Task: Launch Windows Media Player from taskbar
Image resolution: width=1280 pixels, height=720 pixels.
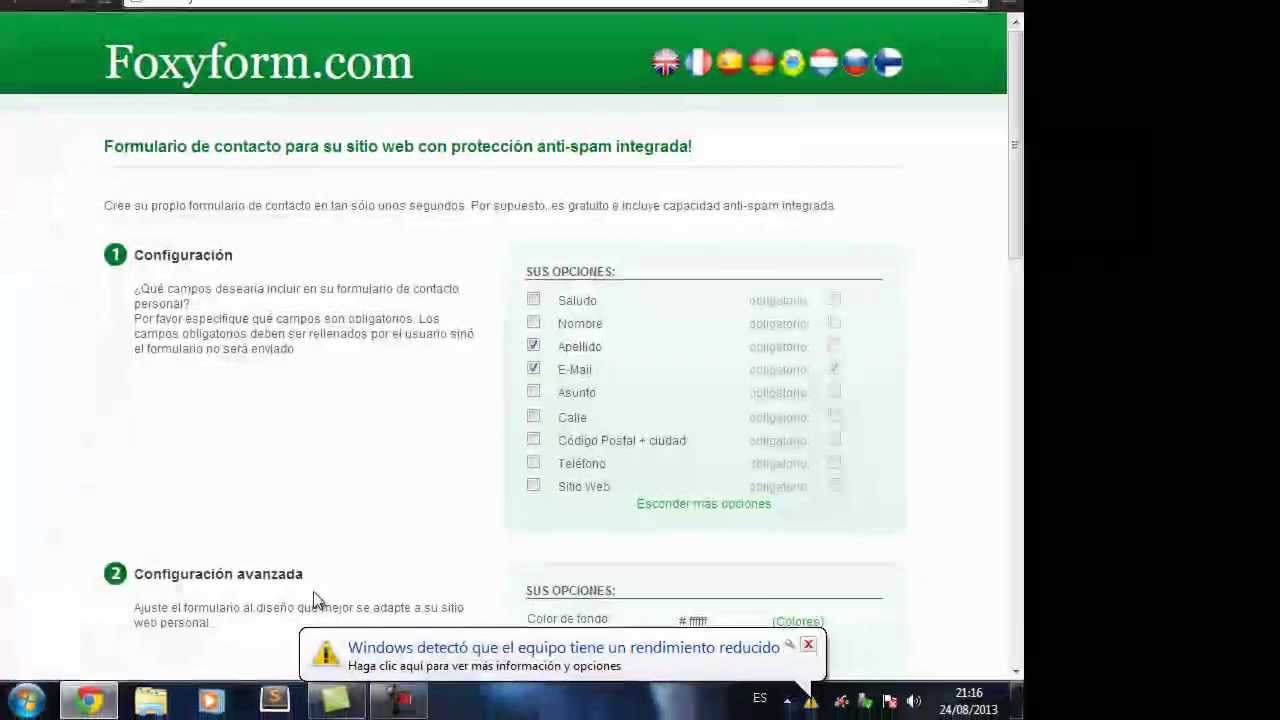Action: [212, 700]
